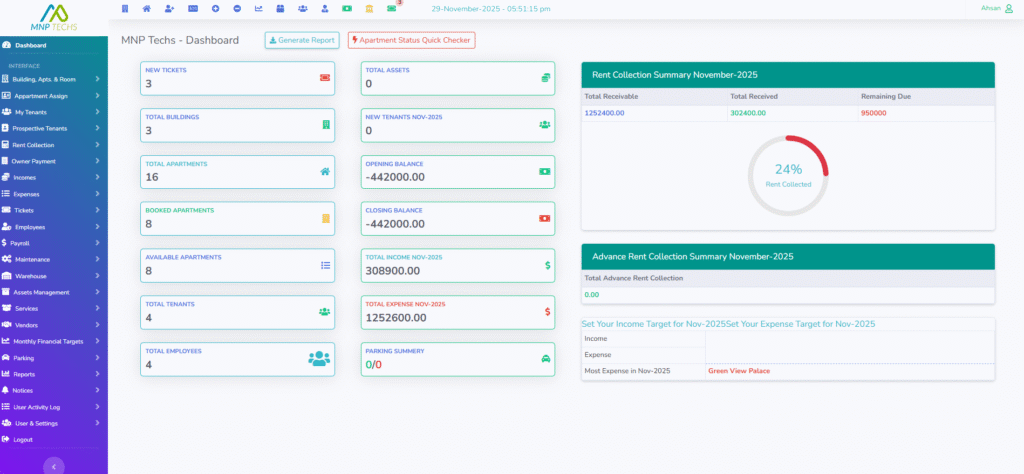Expand the Tickets chevron in sidebar
Screen dimensions: 1024x474
[97, 210]
